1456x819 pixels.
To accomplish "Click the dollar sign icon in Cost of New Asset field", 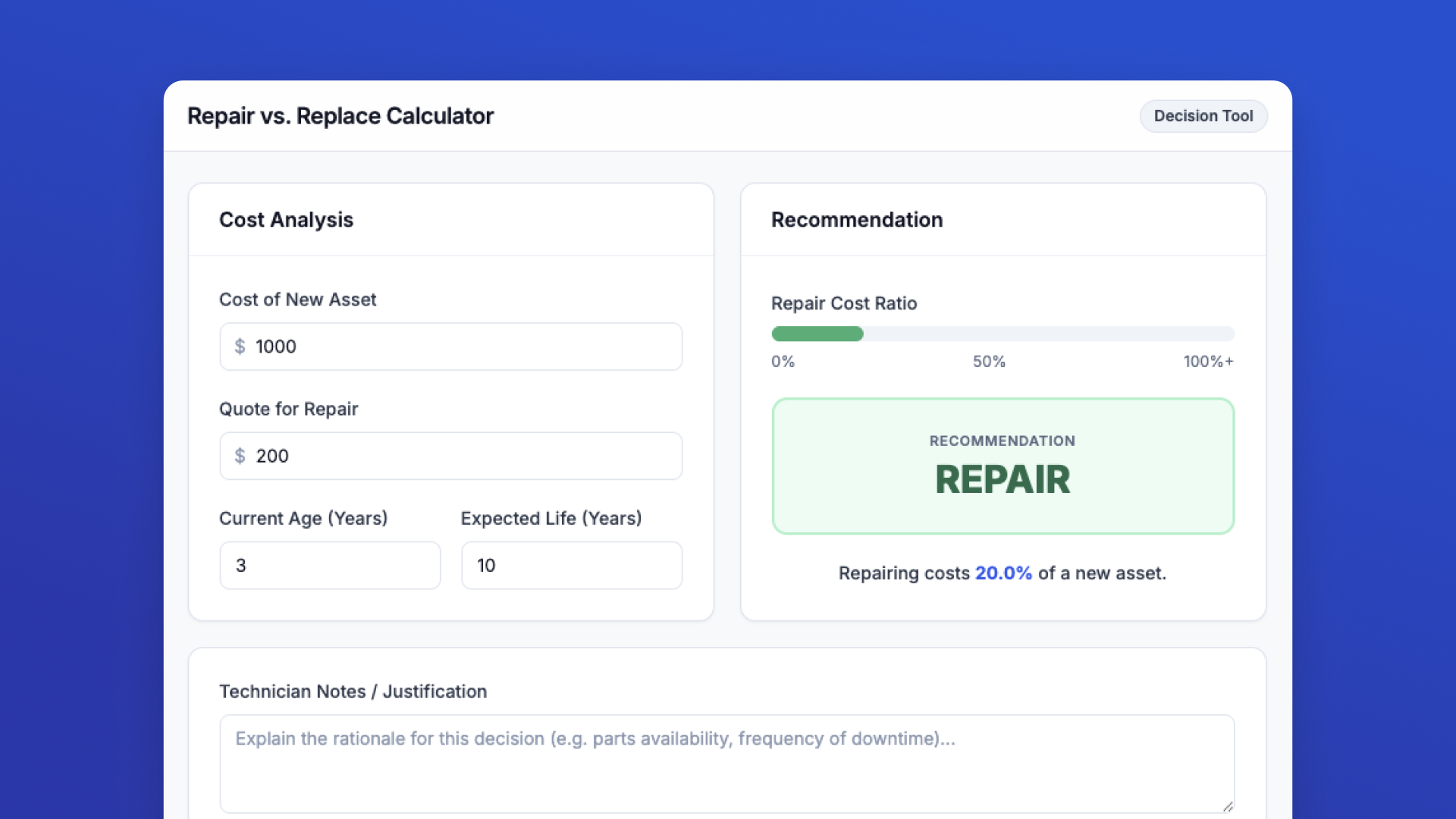I will [x=241, y=347].
